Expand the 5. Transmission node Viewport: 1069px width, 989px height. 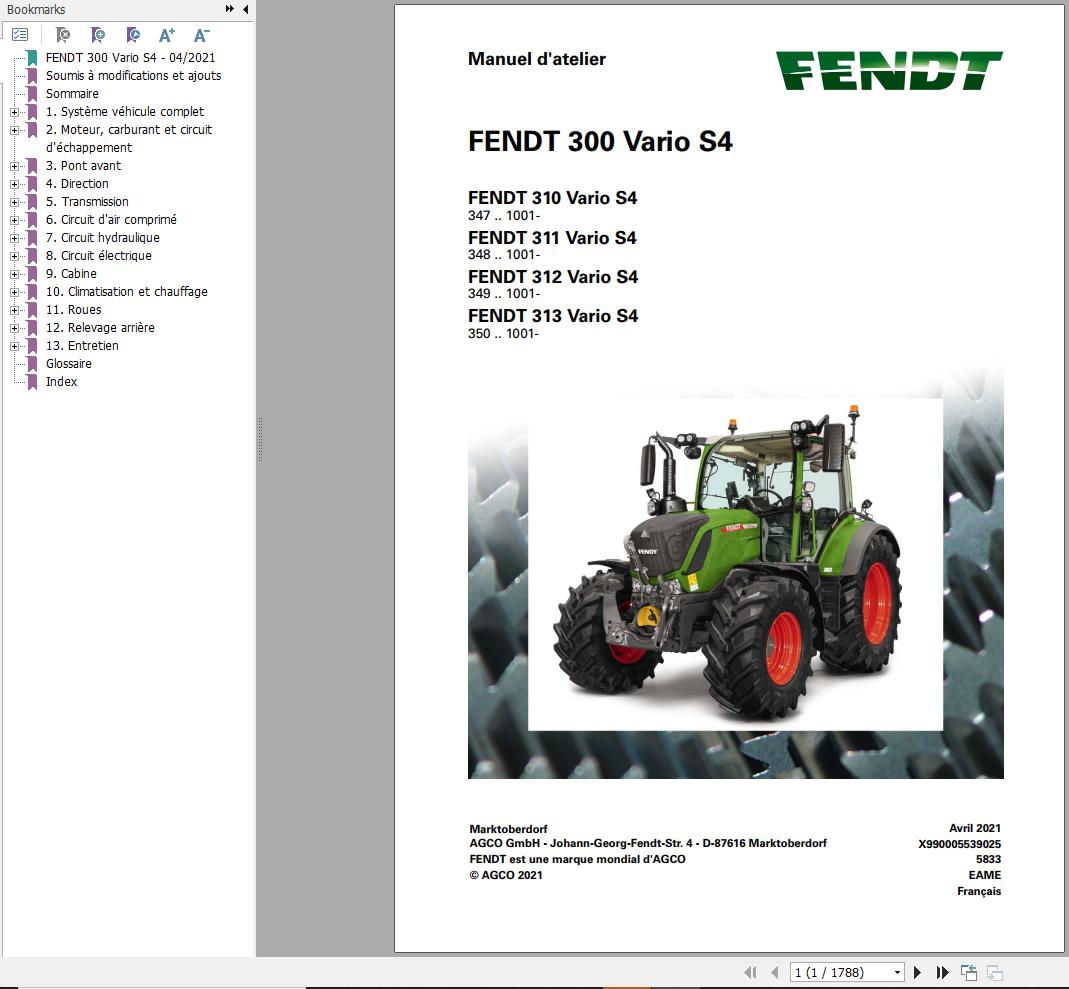(x=14, y=202)
